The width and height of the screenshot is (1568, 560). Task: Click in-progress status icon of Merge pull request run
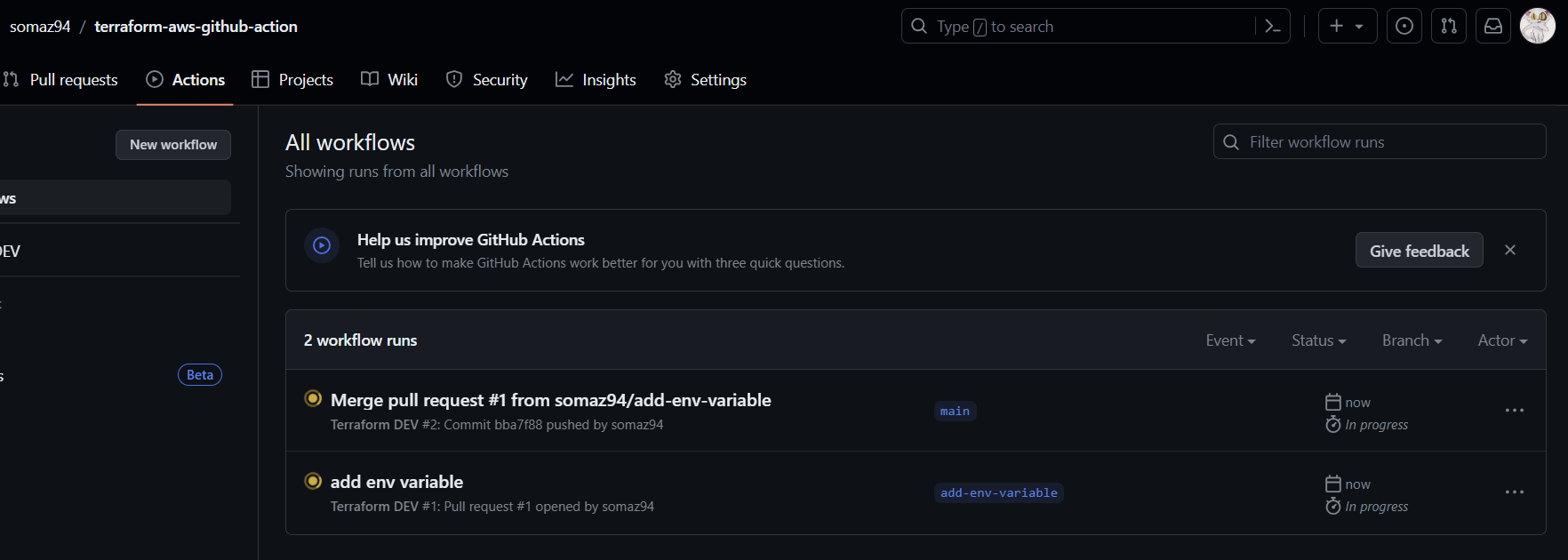(x=313, y=399)
